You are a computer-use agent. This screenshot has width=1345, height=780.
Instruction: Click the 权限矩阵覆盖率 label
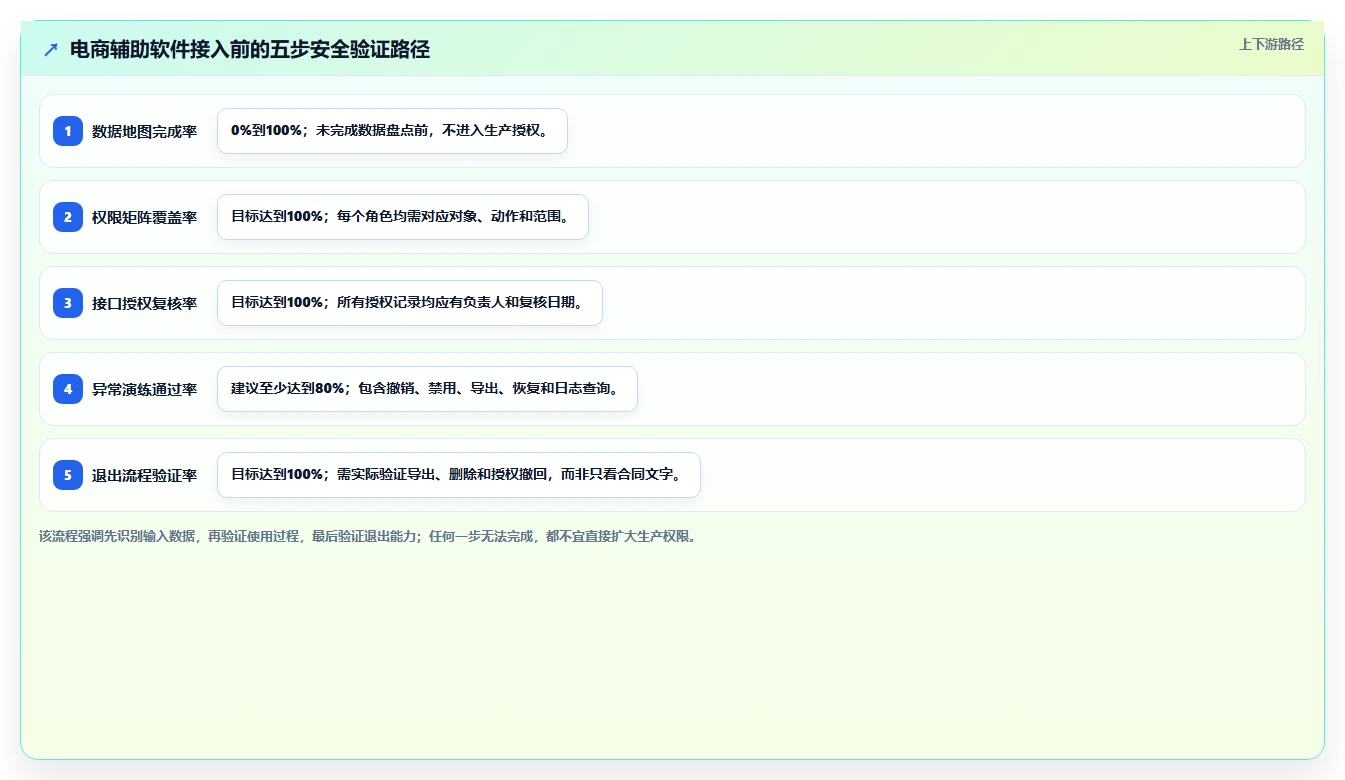144,217
